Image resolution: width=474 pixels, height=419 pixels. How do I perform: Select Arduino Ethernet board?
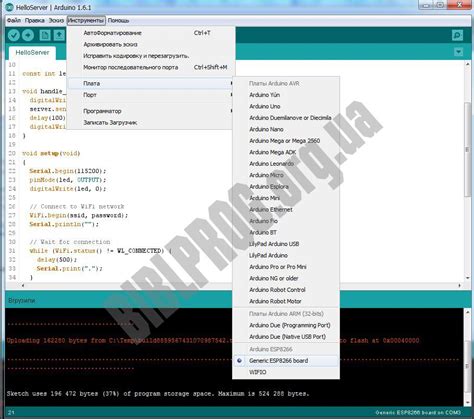click(x=286, y=210)
